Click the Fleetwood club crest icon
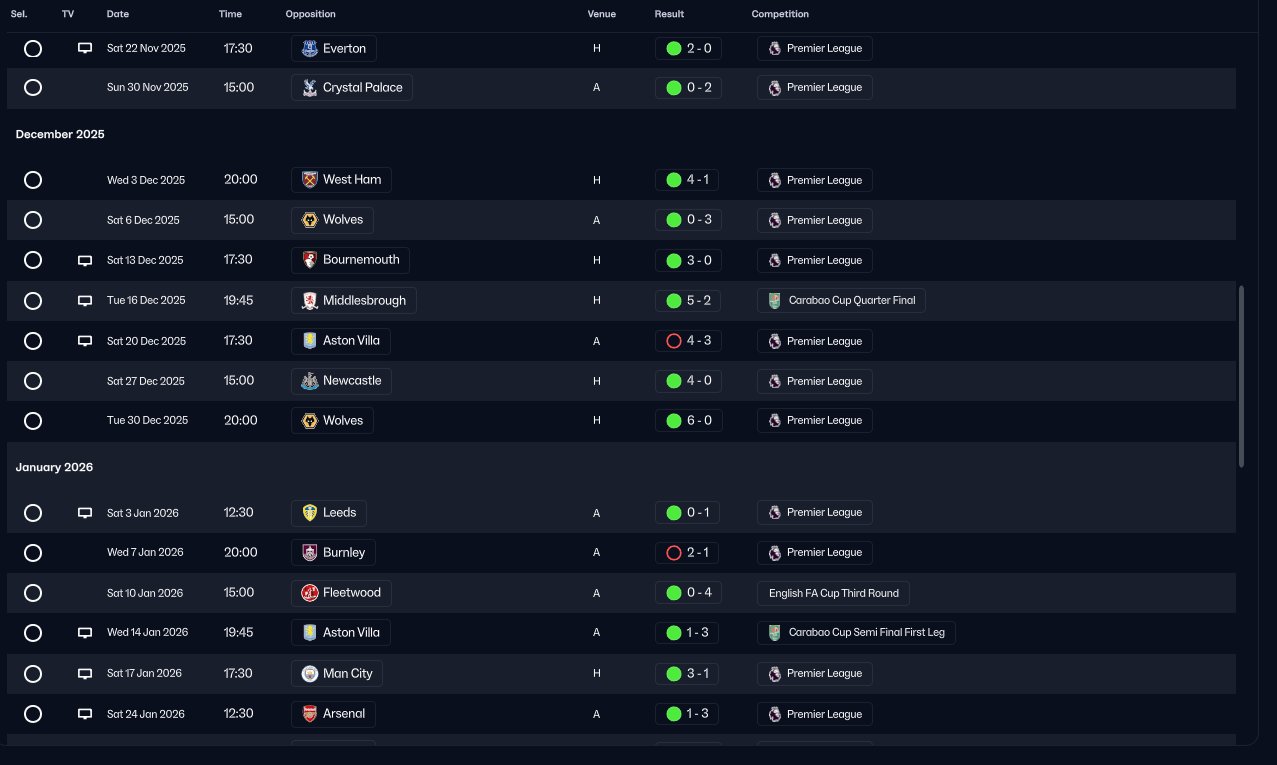Image resolution: width=1277 pixels, height=765 pixels. (x=310, y=593)
